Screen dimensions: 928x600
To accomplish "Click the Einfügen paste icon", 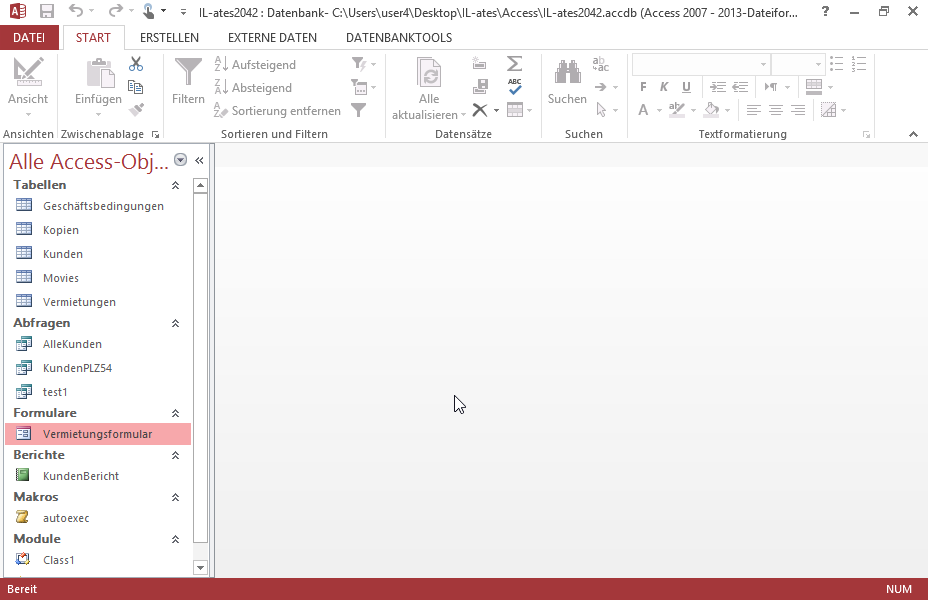I will pos(100,74).
